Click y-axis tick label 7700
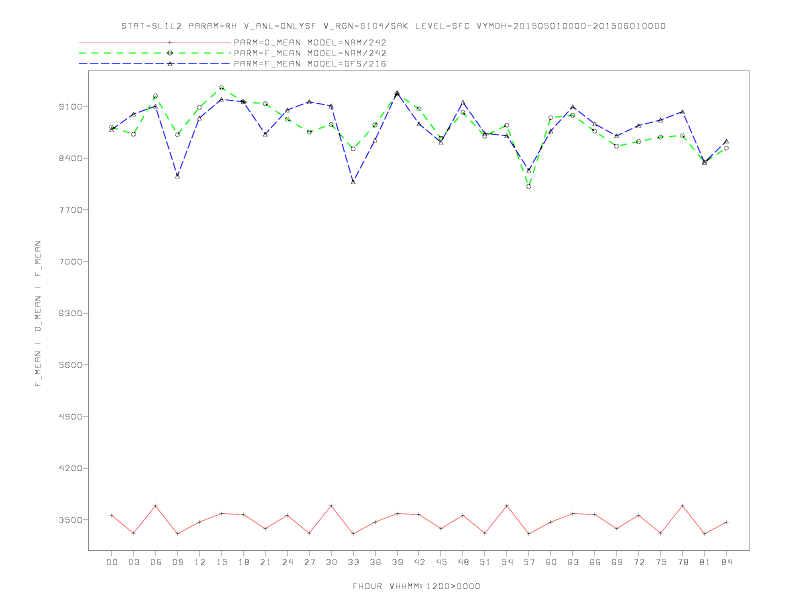The width and height of the screenshot is (792, 612). [x=72, y=210]
